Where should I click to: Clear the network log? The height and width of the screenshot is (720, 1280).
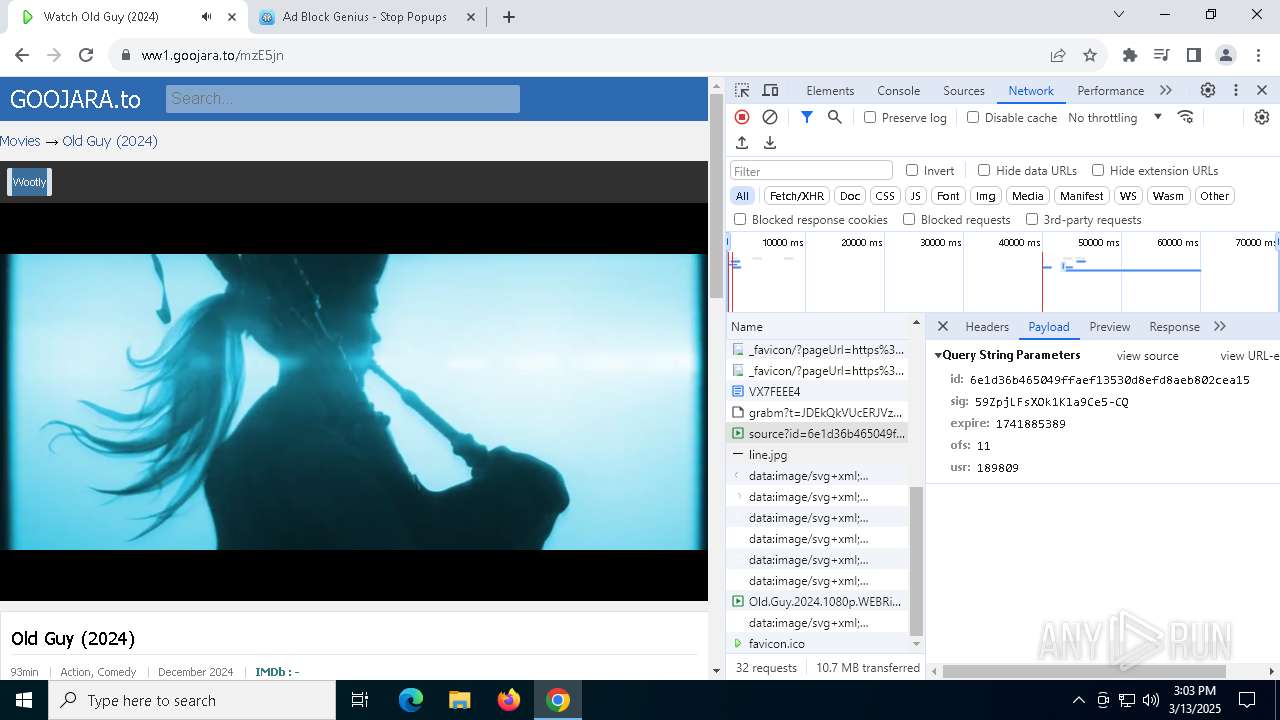click(770, 117)
